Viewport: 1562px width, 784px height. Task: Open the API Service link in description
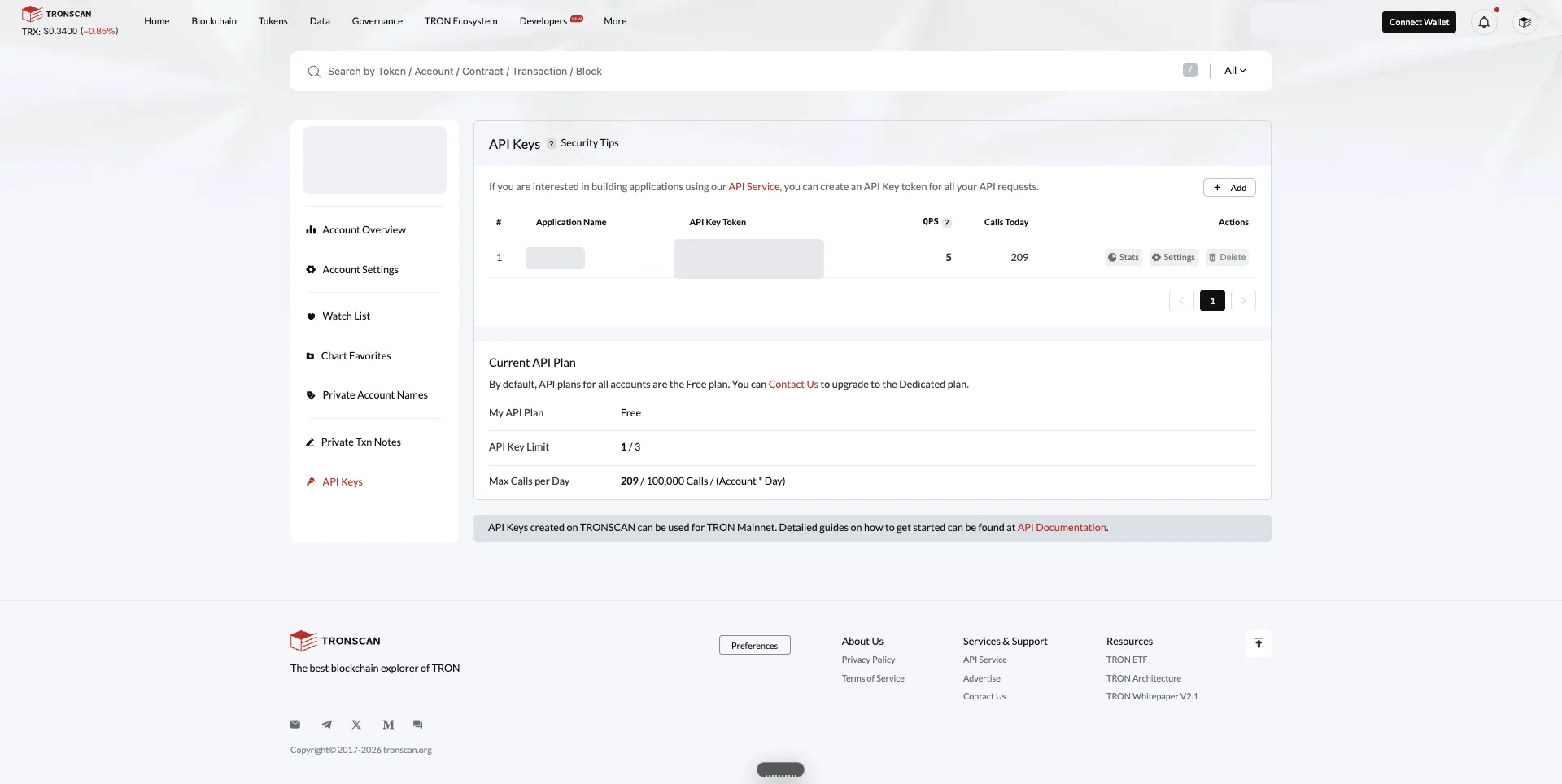(754, 187)
